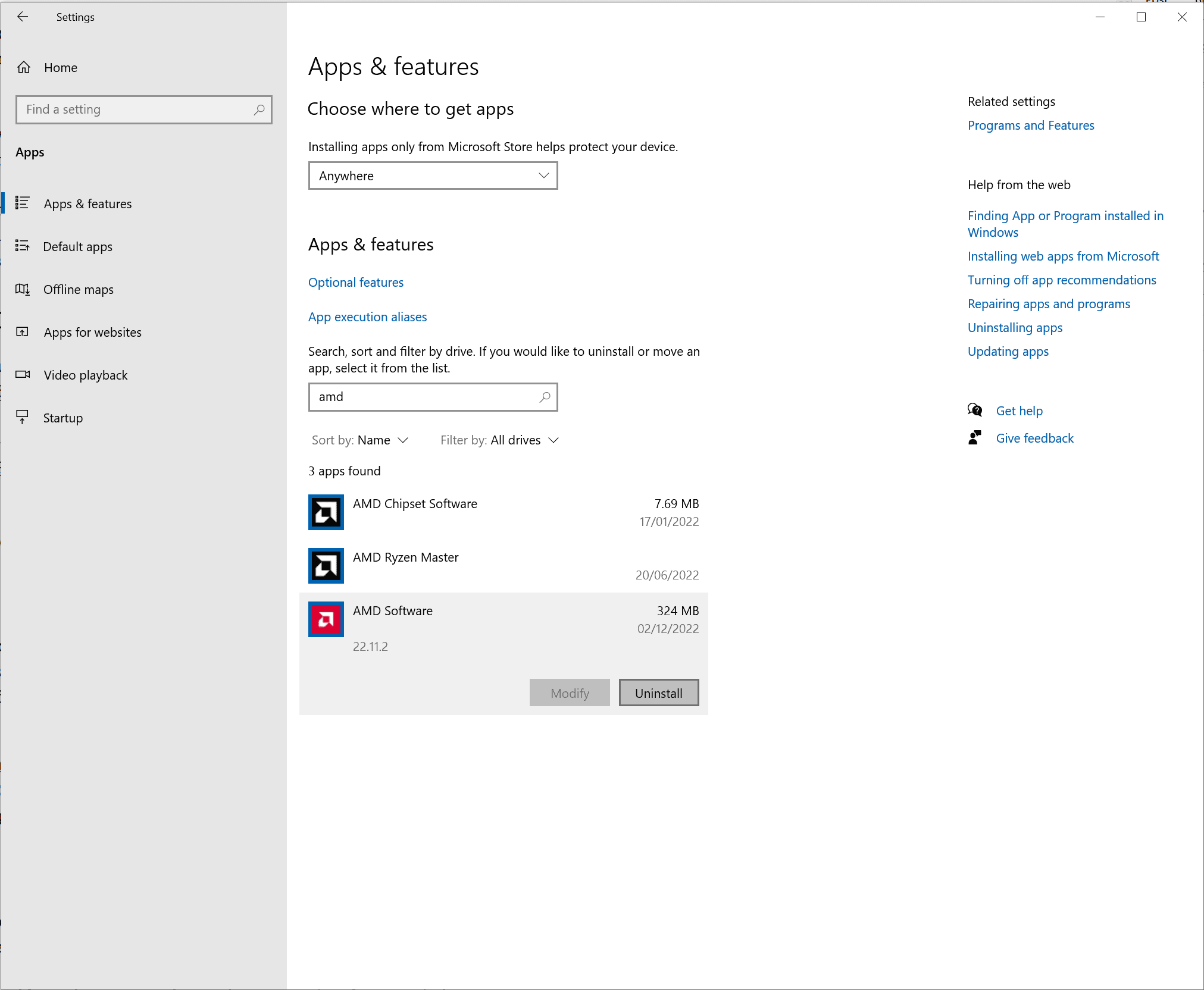The image size is (1204, 990).
Task: Select the Home house icon
Action: 24,67
